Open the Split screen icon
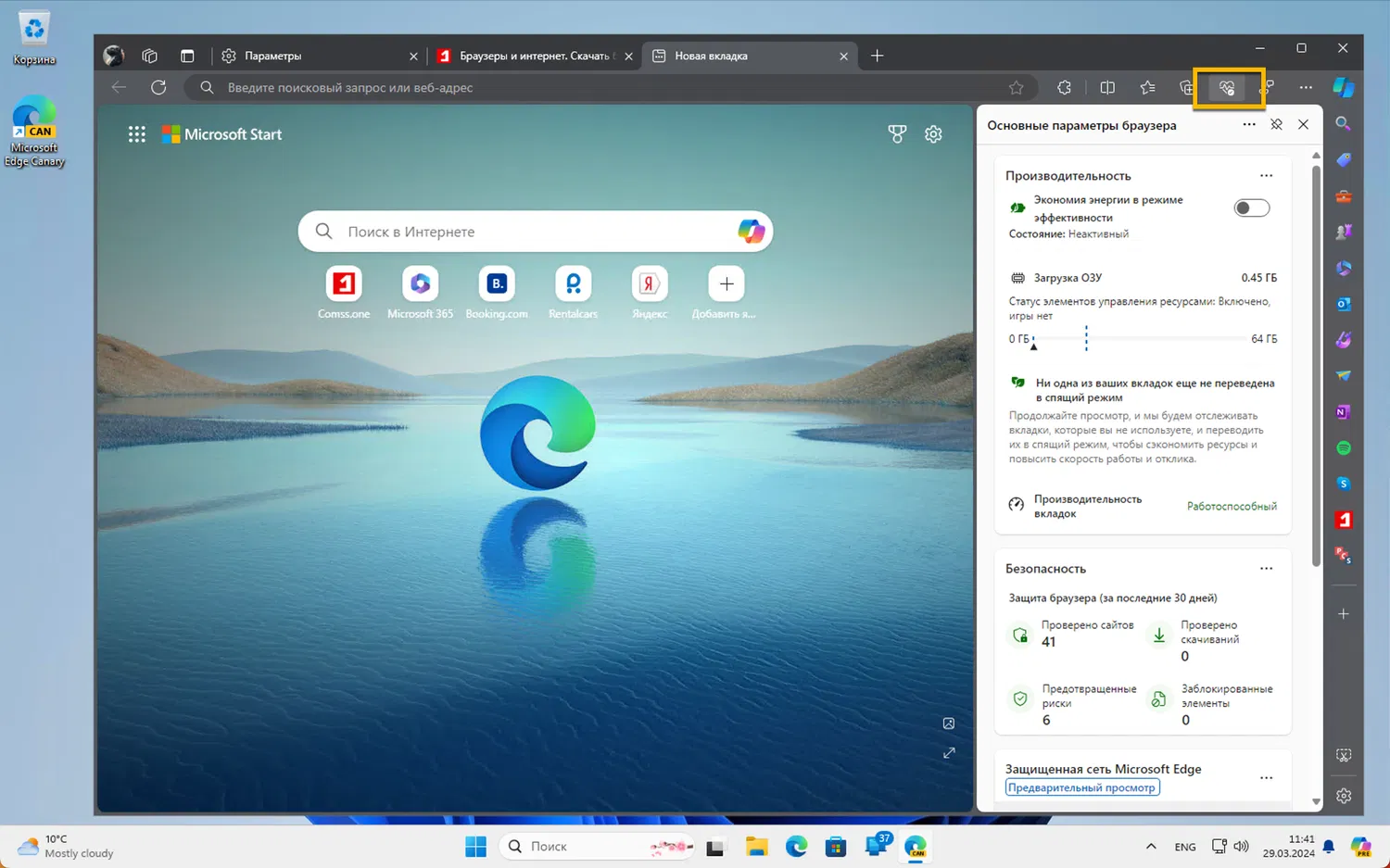This screenshot has width=1390, height=868. point(1107,87)
